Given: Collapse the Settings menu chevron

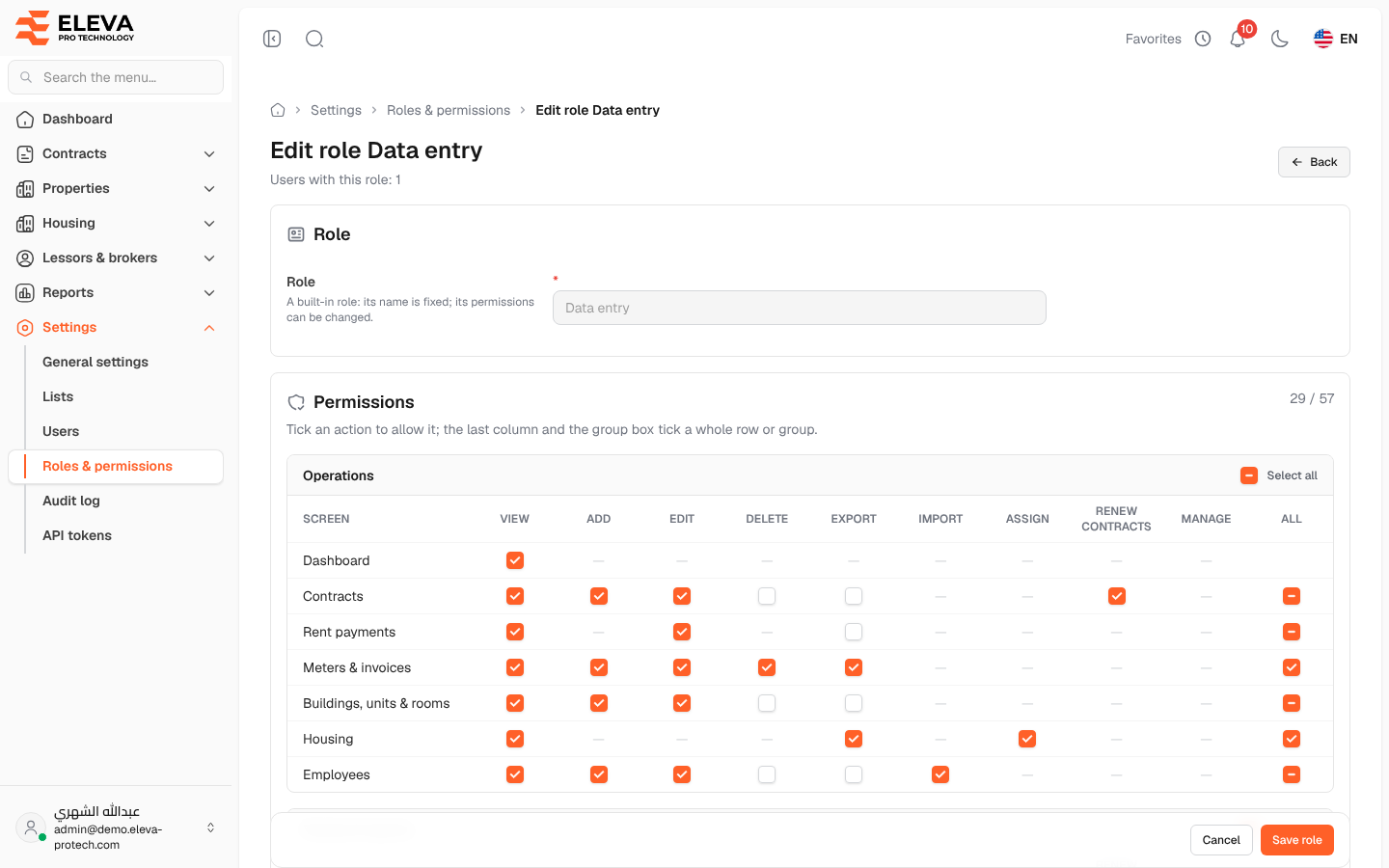Looking at the screenshot, I should coord(209,327).
